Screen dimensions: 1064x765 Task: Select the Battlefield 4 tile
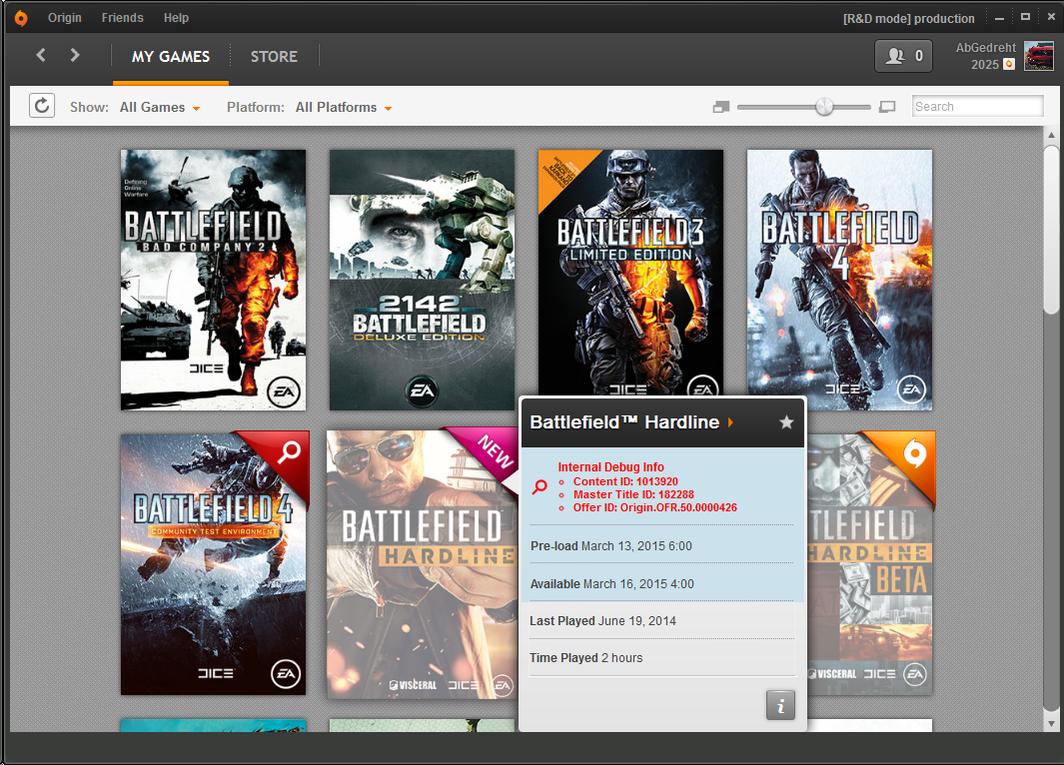839,280
